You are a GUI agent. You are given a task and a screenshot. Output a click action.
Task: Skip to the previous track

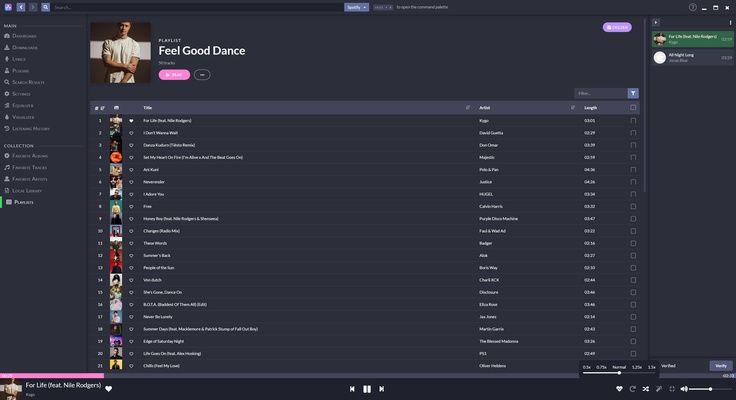[x=352, y=389]
